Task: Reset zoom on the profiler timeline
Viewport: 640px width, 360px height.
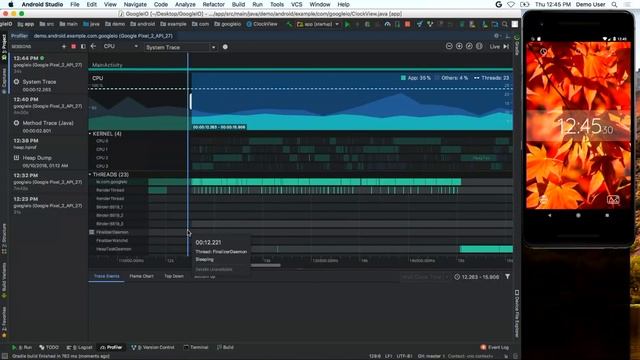Action: click(x=469, y=47)
